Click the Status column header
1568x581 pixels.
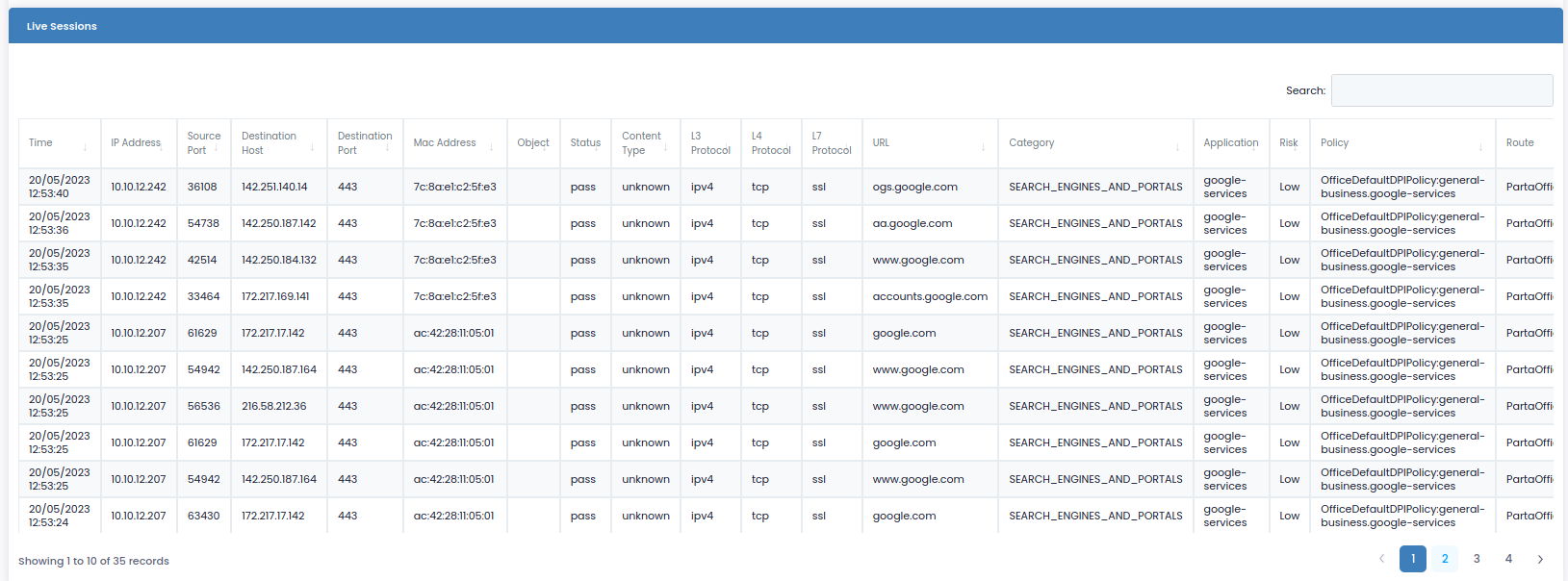(584, 143)
